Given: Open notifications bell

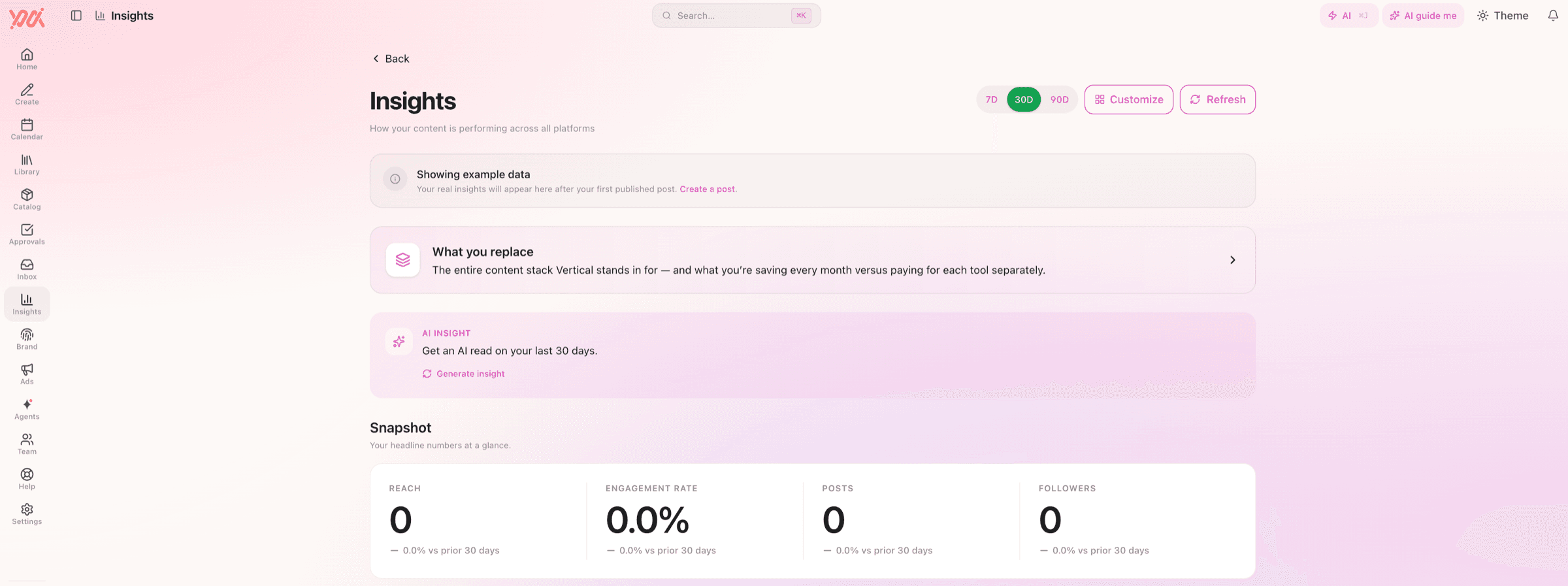Looking at the screenshot, I should (1553, 16).
